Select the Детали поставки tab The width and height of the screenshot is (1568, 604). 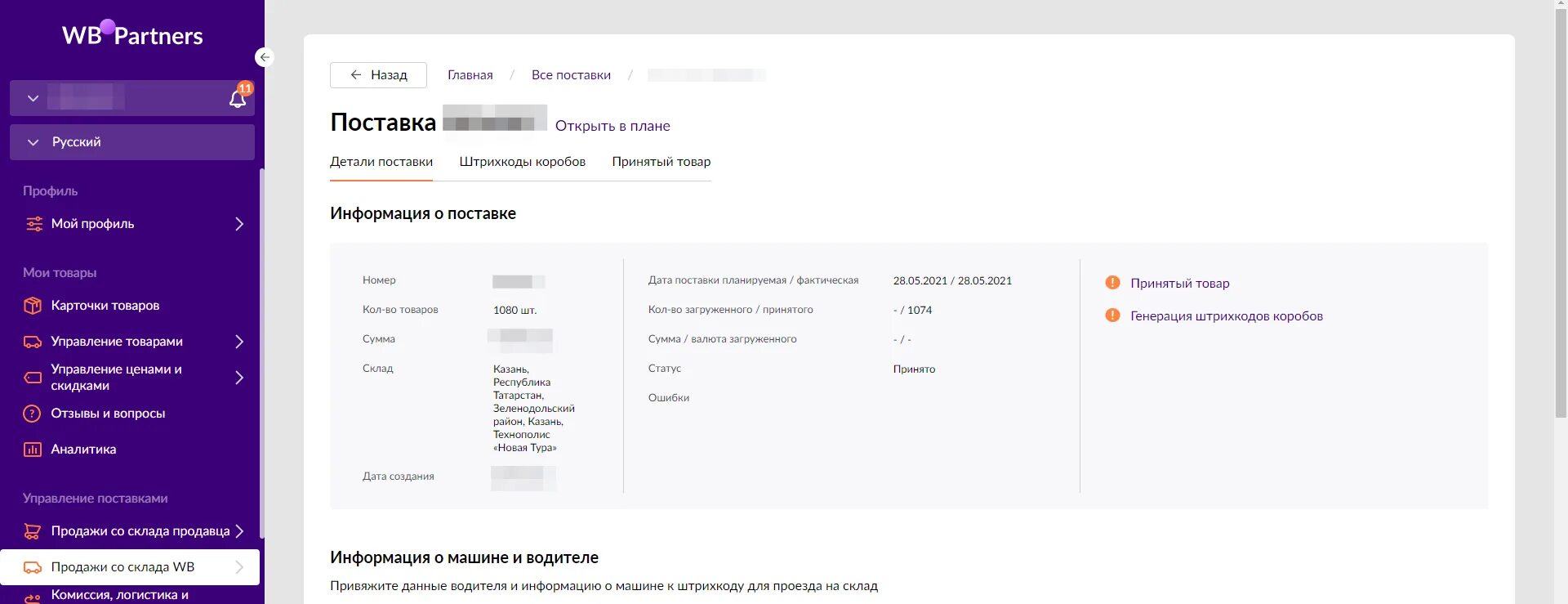[381, 162]
